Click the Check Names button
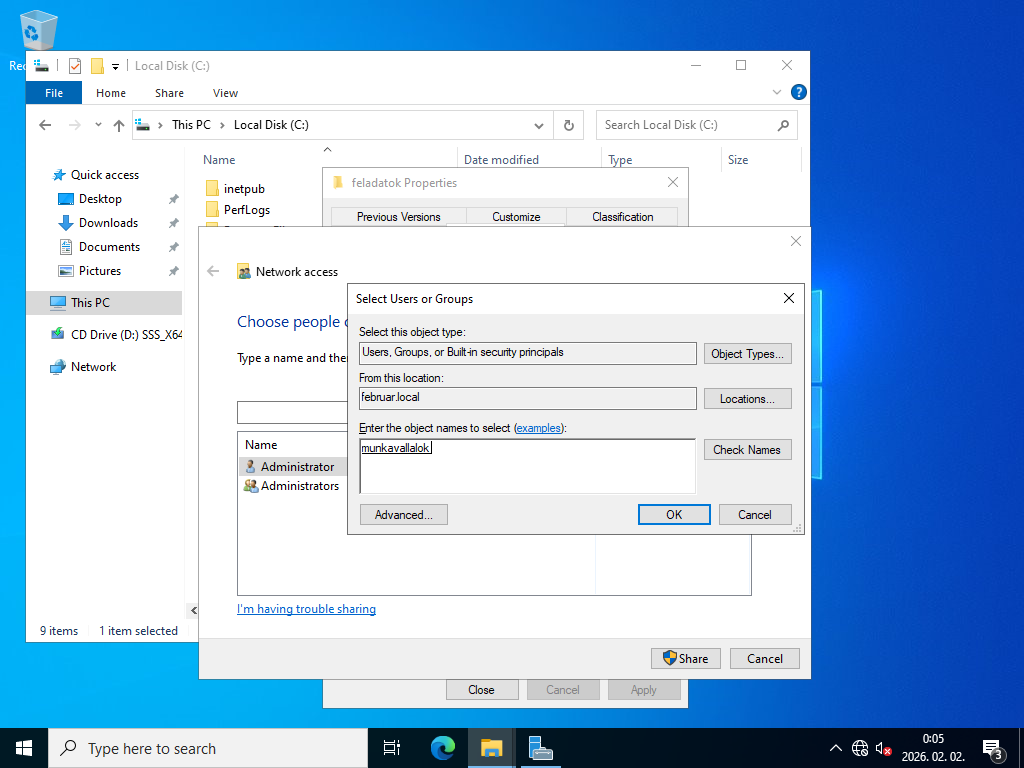Viewport: 1024px width, 768px height. [747, 449]
